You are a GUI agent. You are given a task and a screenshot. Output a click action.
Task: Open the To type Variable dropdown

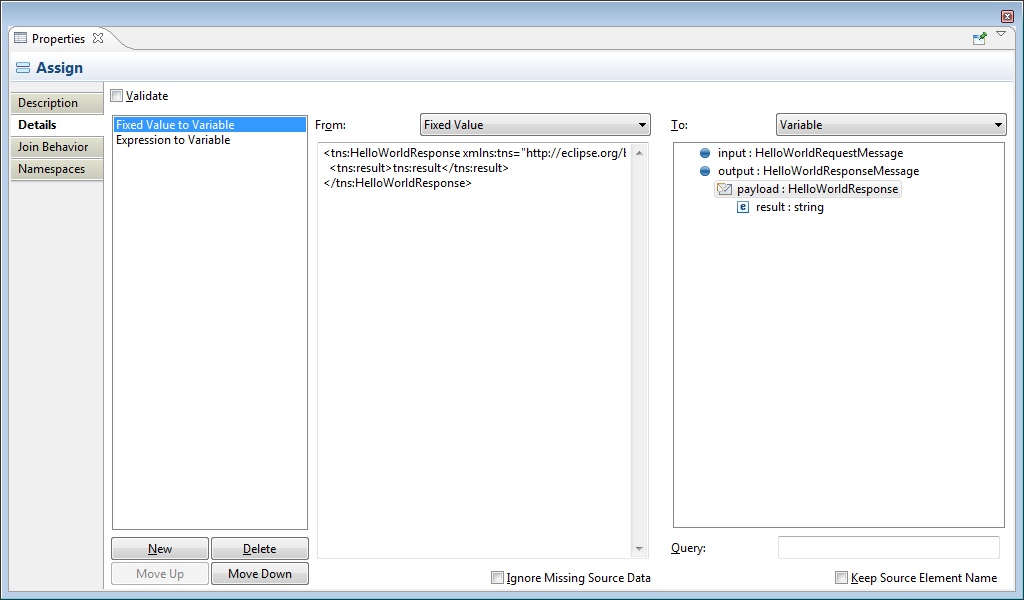[x=890, y=125]
